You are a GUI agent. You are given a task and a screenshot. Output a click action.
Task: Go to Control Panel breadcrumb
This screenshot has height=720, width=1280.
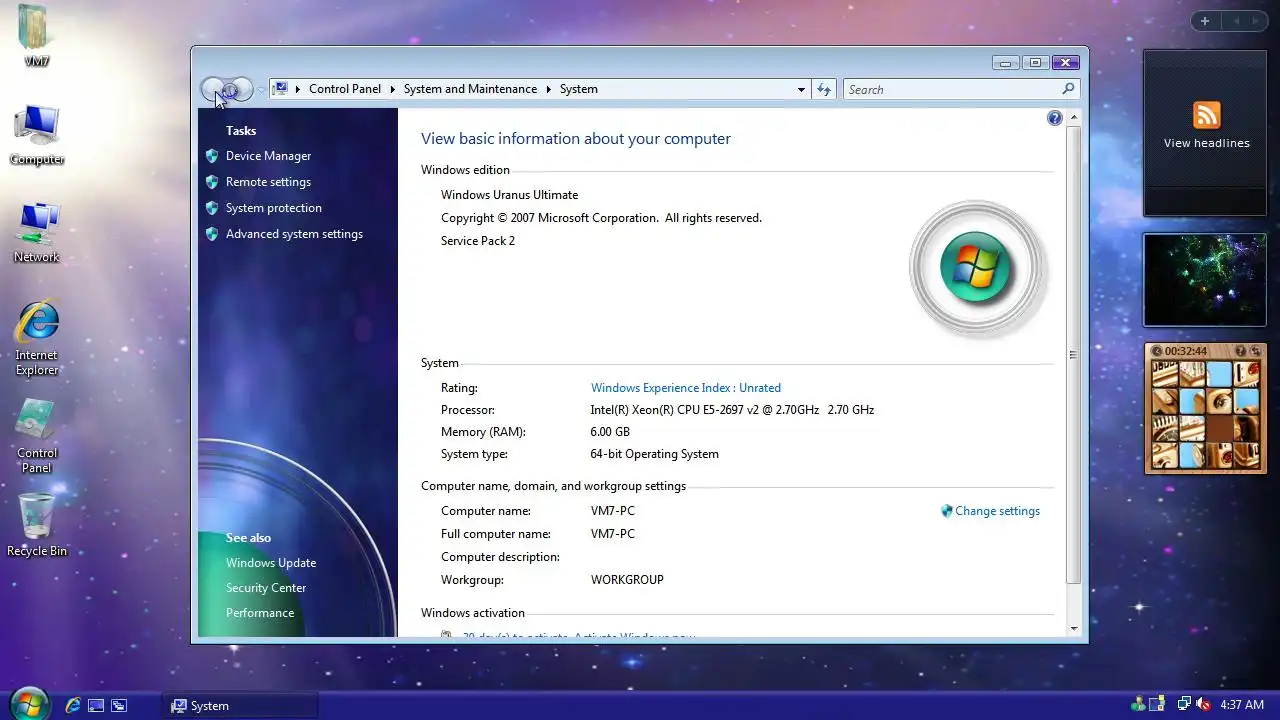click(x=345, y=89)
